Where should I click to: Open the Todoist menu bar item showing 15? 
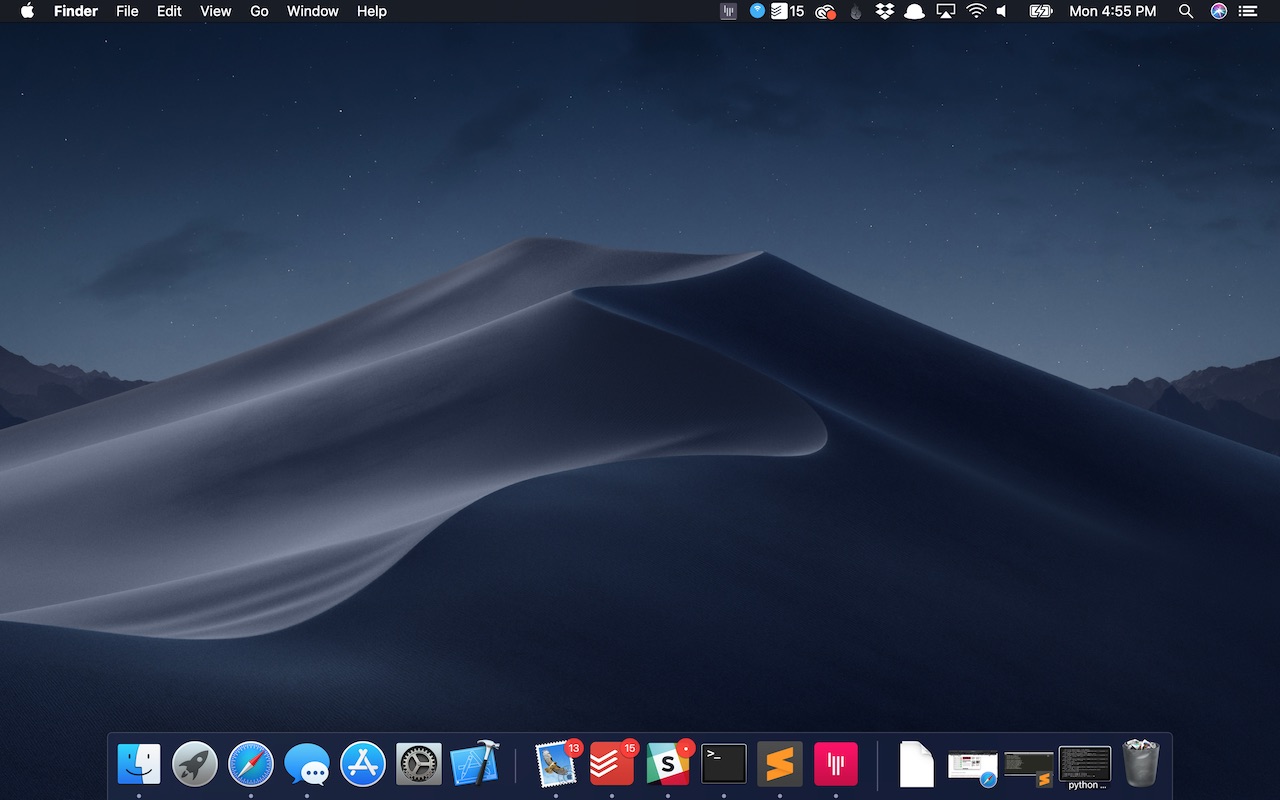click(787, 11)
